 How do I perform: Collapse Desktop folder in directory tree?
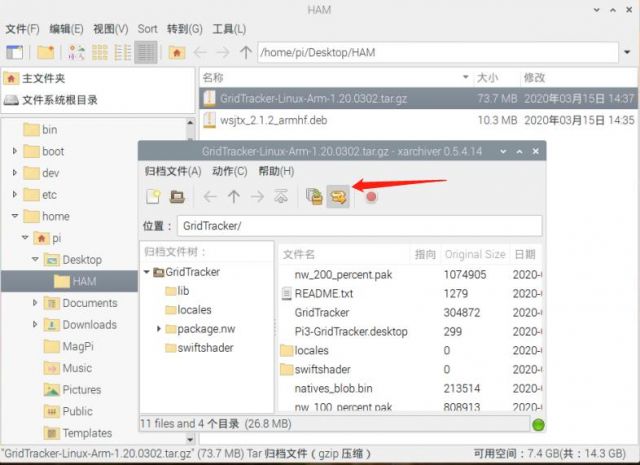(x=35, y=259)
